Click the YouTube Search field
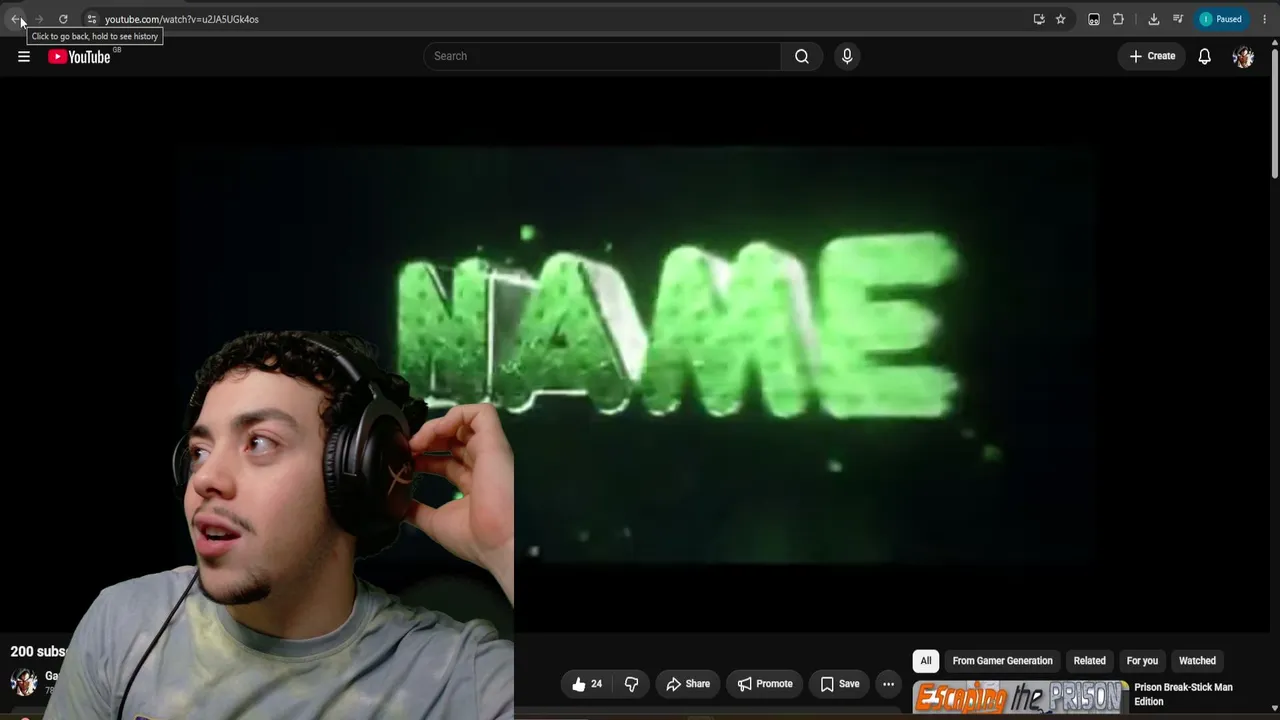This screenshot has height=720, width=1280. [x=602, y=56]
